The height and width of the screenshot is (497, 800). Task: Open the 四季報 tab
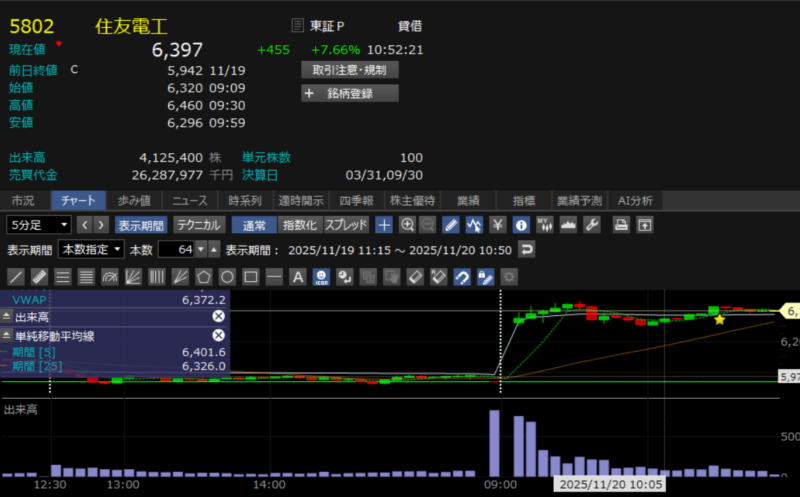point(356,200)
